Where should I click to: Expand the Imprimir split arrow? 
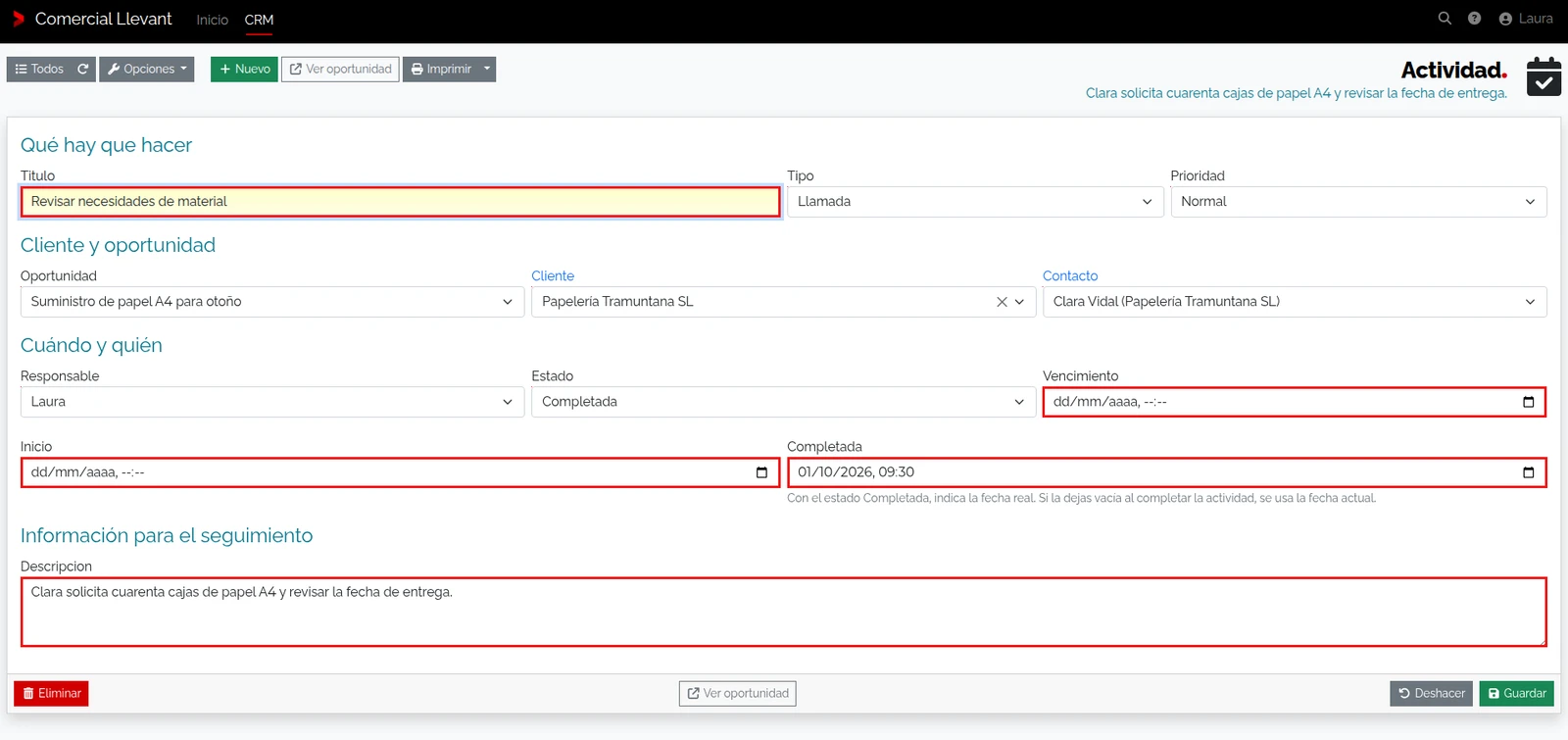(x=487, y=69)
